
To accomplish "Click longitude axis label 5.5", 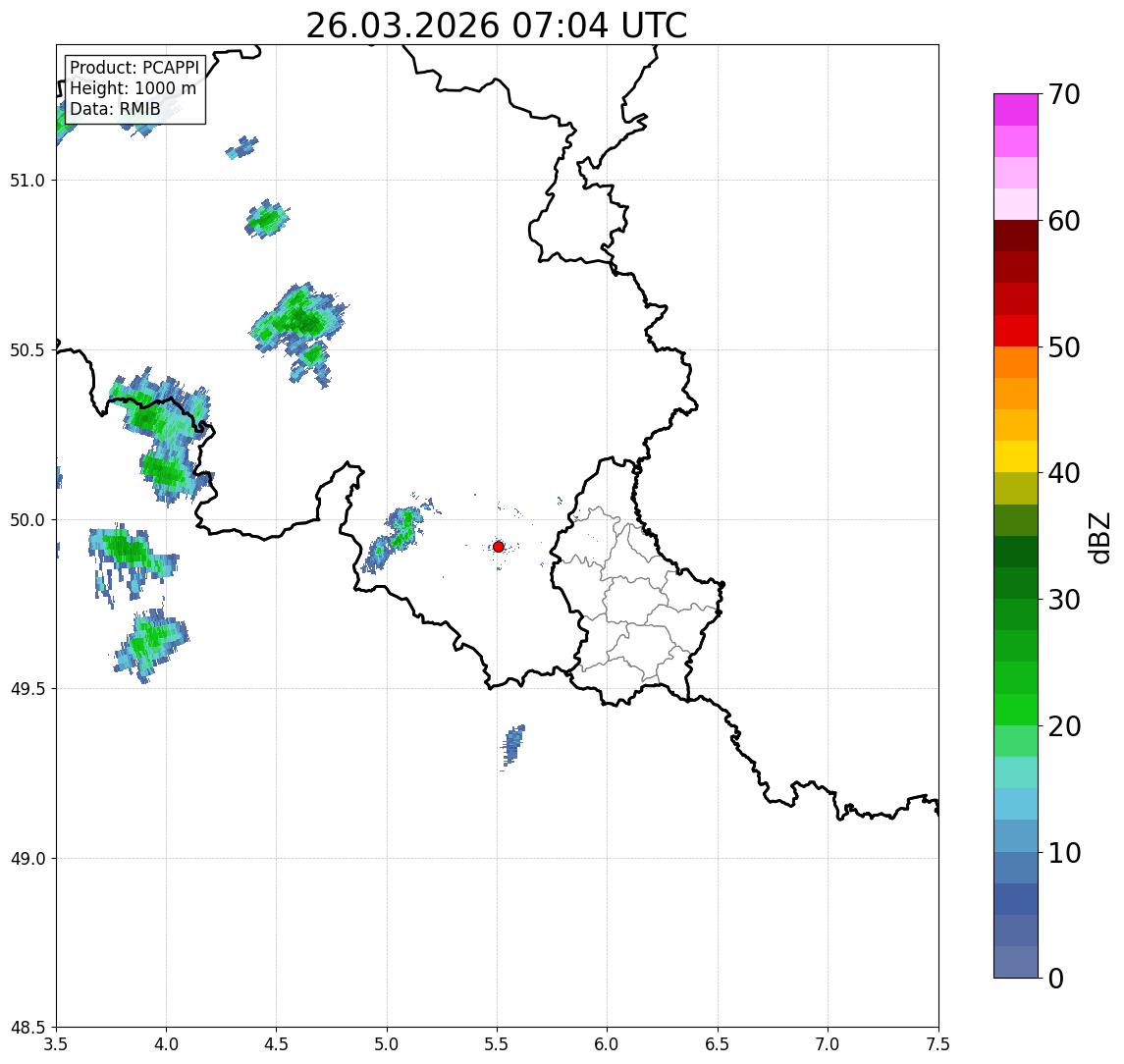I will [498, 1044].
